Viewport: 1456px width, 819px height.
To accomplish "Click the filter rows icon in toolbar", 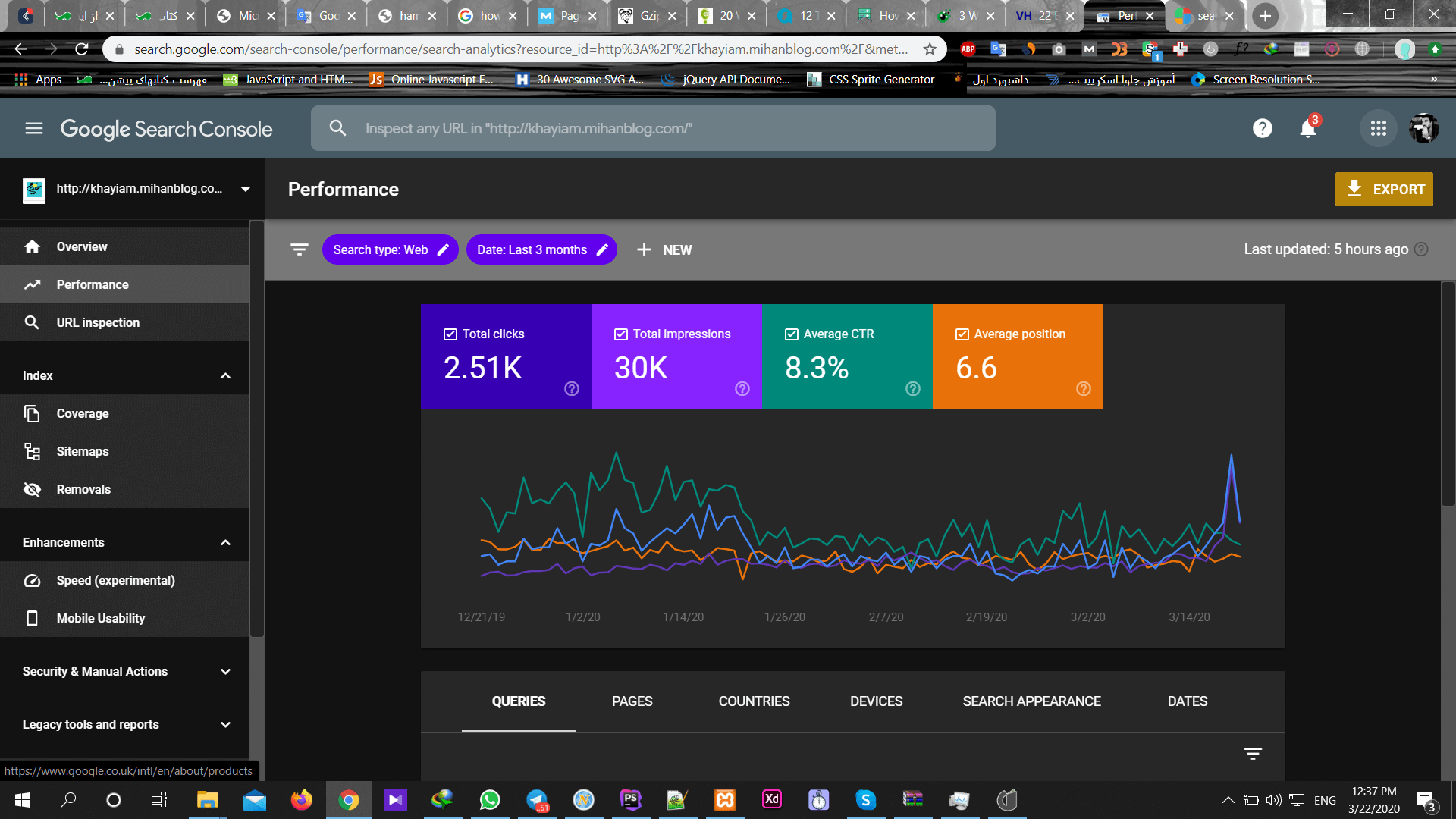I will 300,249.
